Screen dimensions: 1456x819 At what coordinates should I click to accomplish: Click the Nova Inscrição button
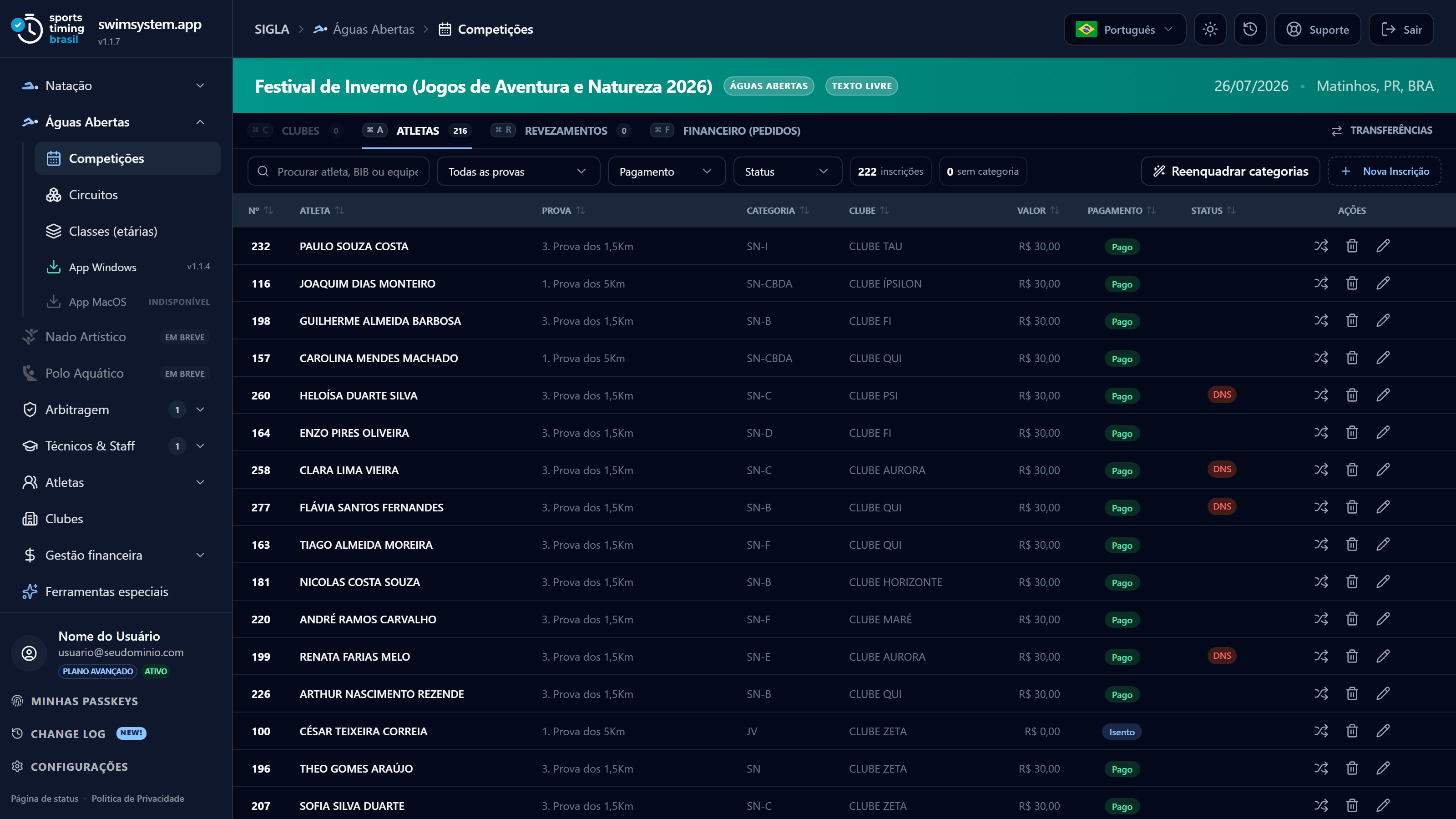[x=1384, y=171]
